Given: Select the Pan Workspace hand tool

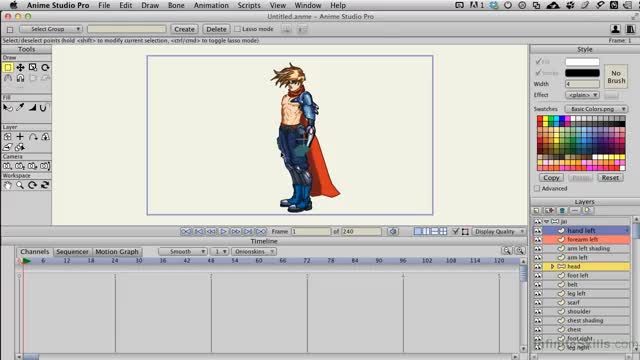Looking at the screenshot, I should tap(7, 185).
